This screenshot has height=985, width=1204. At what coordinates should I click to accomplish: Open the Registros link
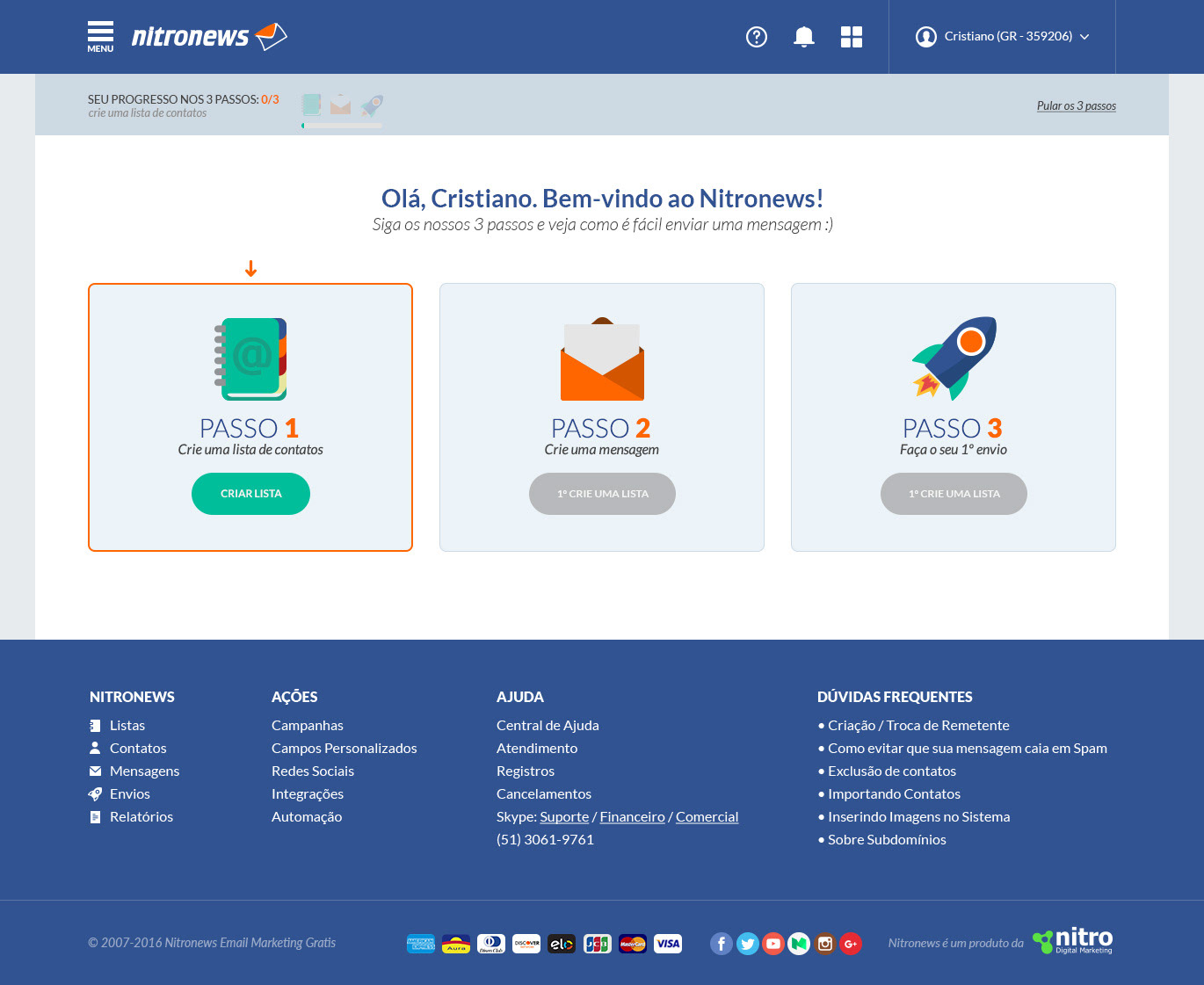click(526, 771)
